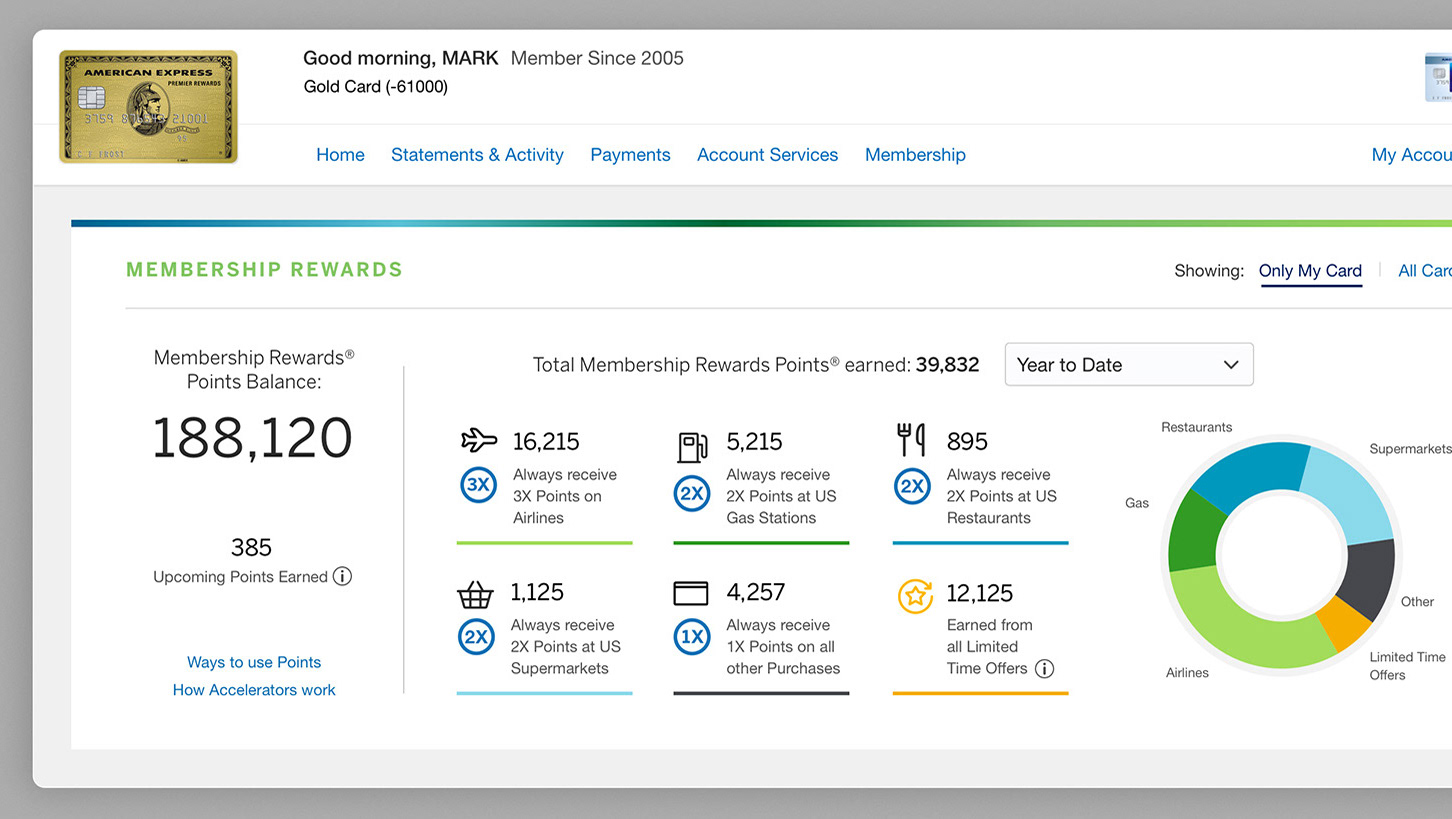The image size is (1452, 819).
Task: Click the MEMBERSHIP REWARDS heading
Action: [x=264, y=269]
